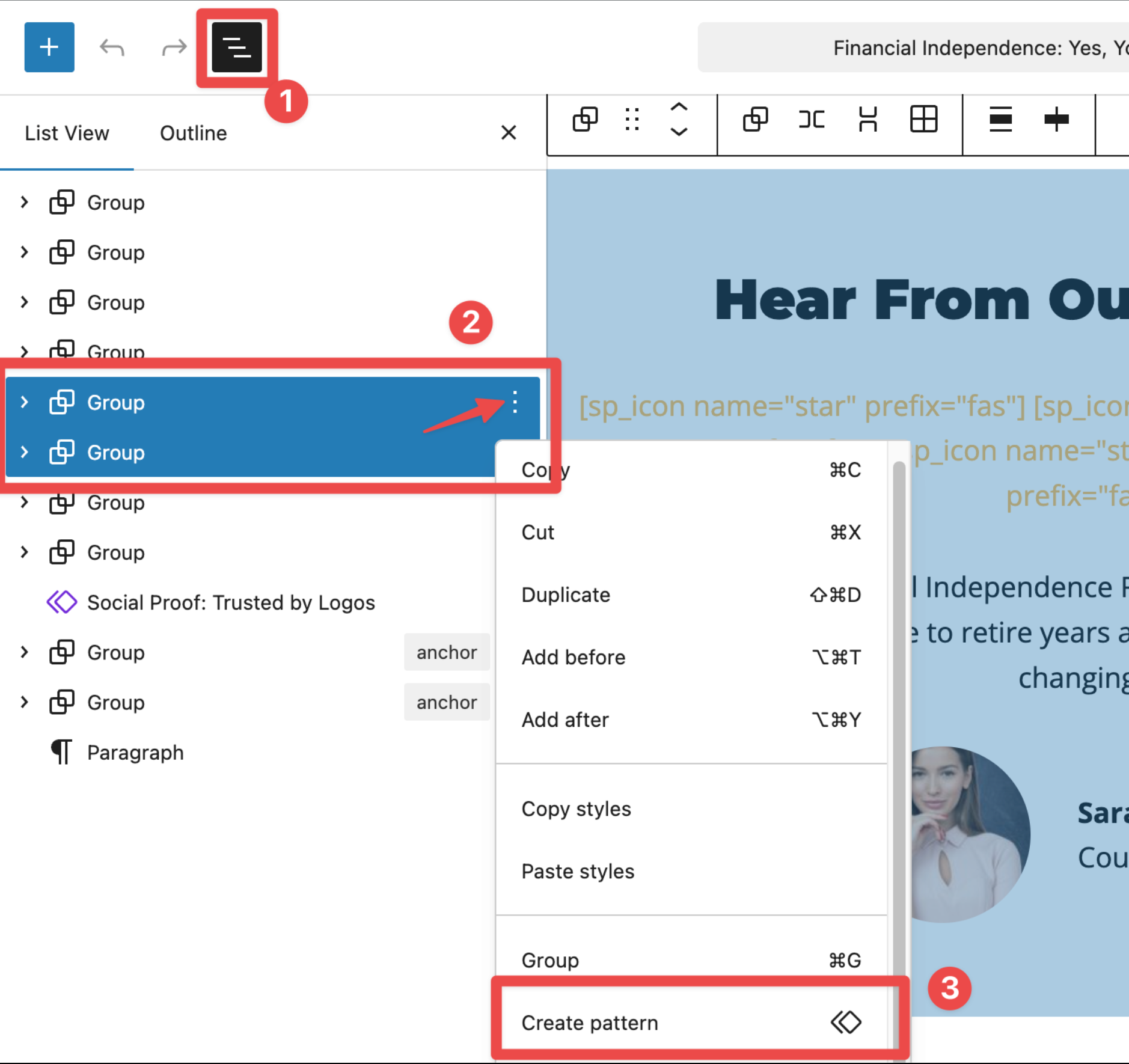
Task: Switch to the Outline tab
Action: (193, 133)
